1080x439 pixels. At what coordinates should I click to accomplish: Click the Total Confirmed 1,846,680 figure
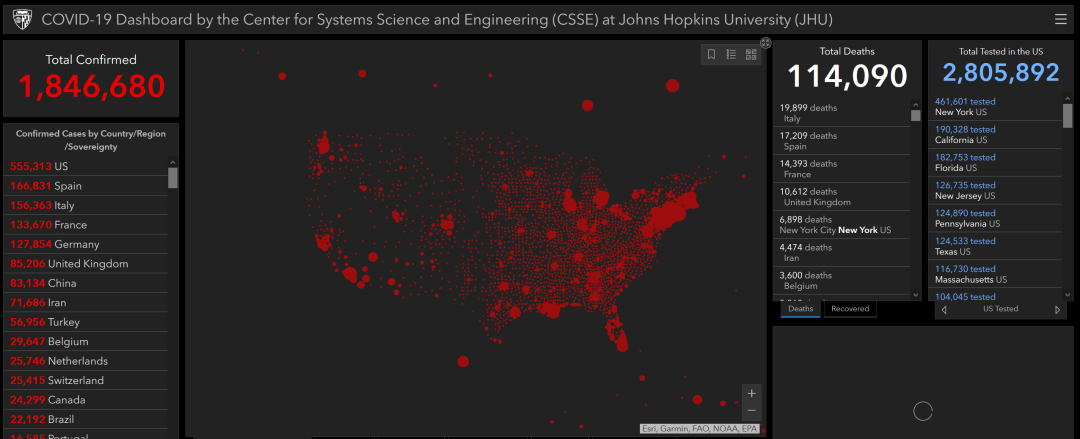point(92,86)
